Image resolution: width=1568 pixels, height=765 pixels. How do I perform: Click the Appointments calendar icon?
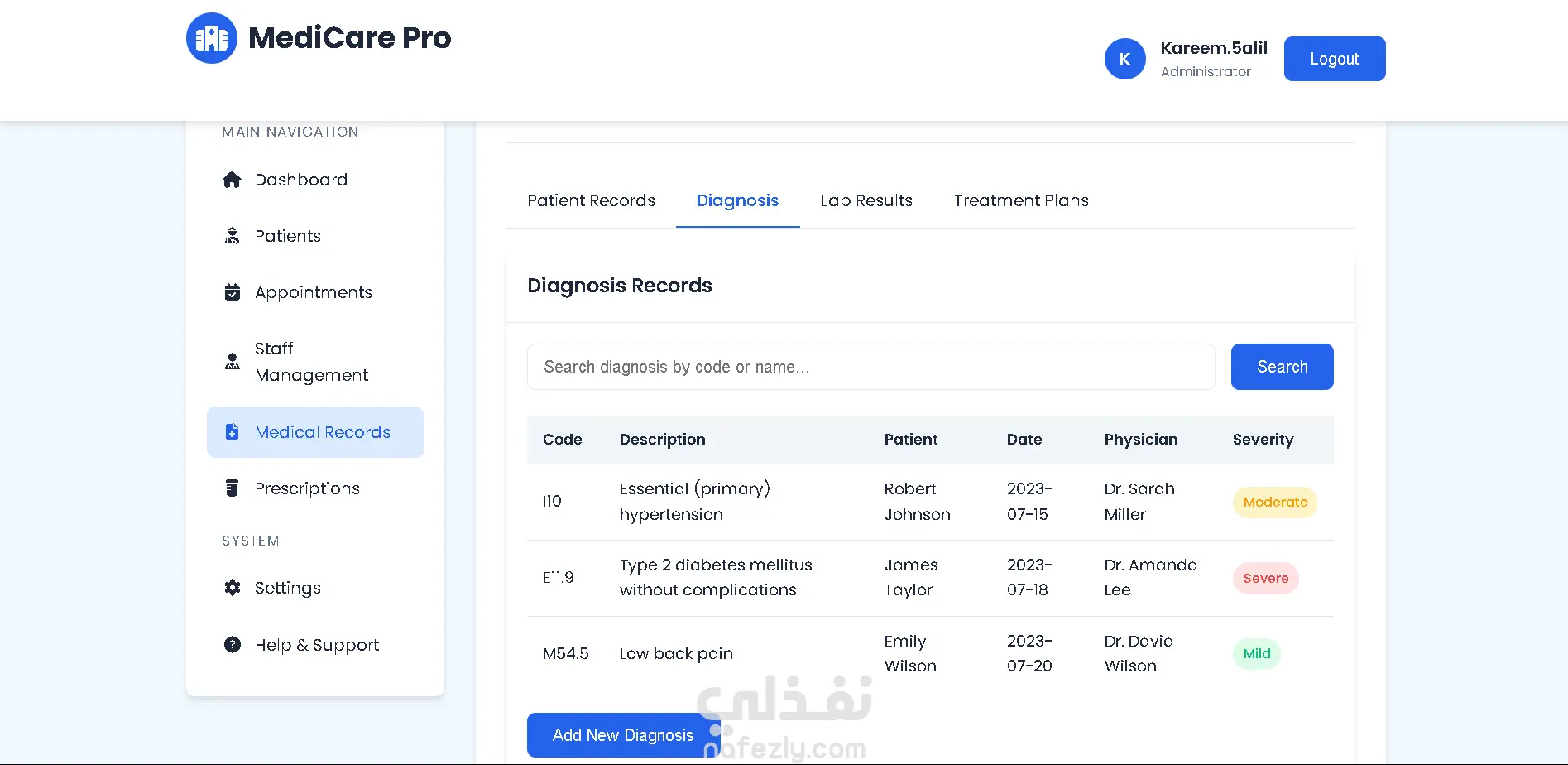click(233, 292)
